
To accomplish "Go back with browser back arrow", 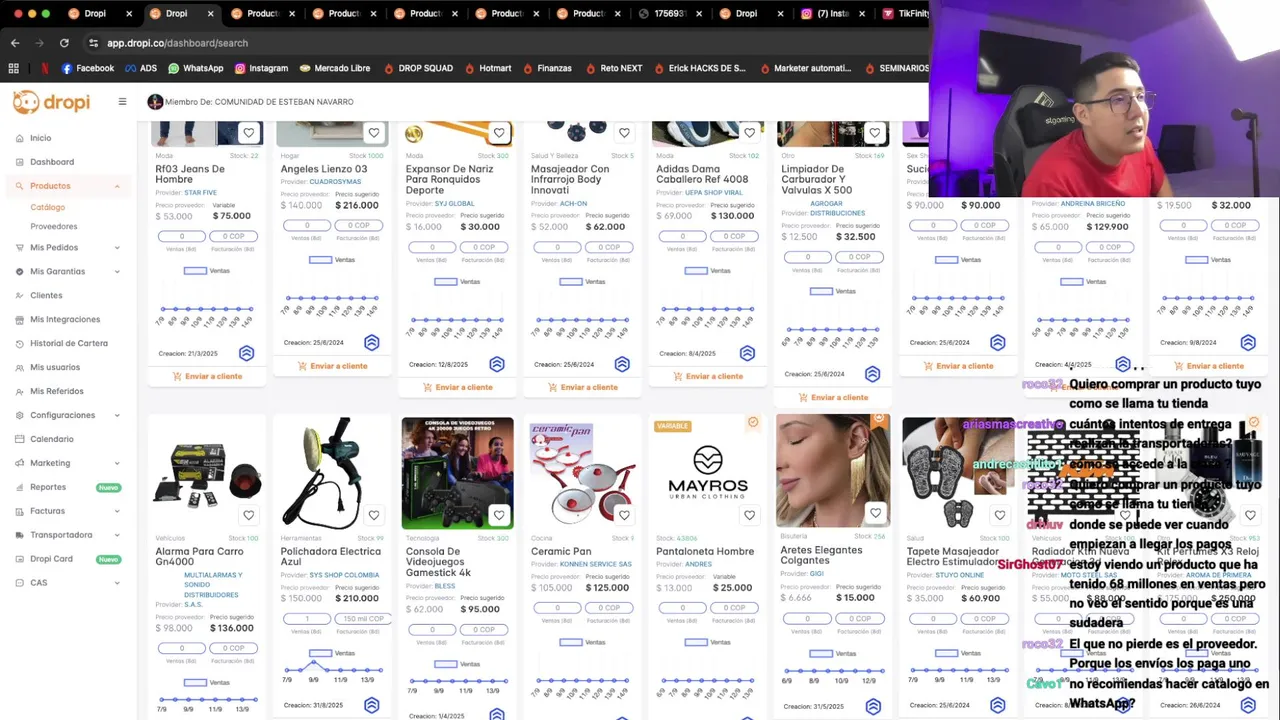I will (x=15, y=43).
